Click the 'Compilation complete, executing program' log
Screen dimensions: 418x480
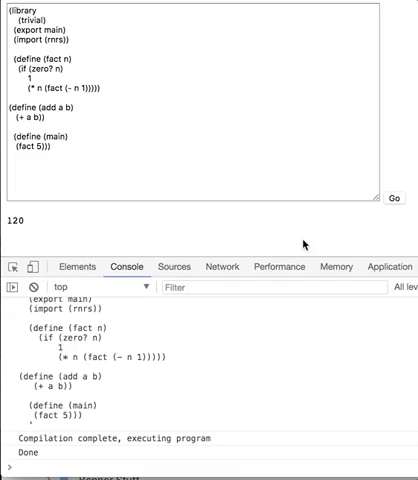114,438
